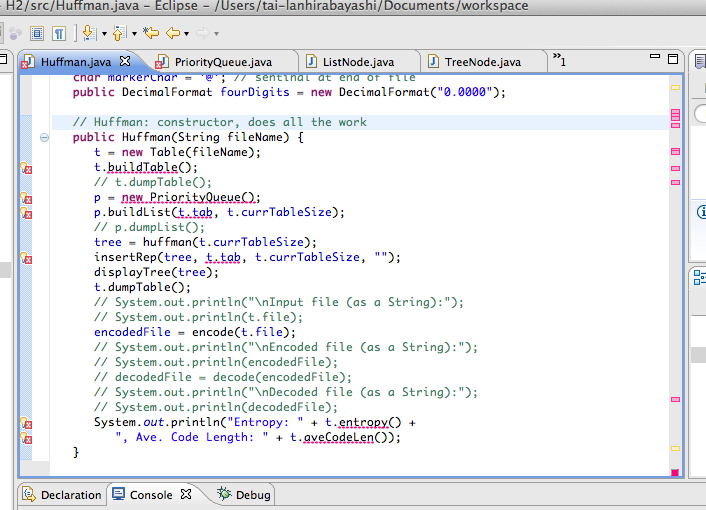
Task: Click red error summary square below overview ruler
Action: pyautogui.click(x=675, y=472)
